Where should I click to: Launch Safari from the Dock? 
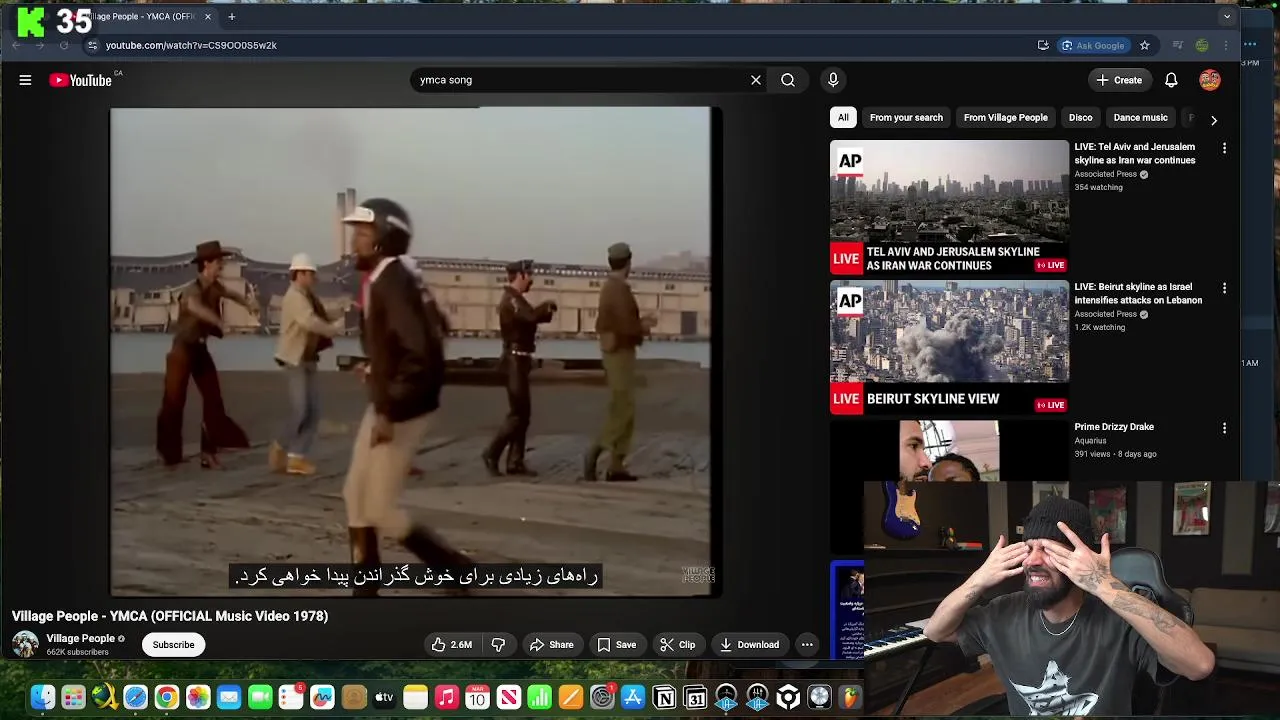pos(135,697)
